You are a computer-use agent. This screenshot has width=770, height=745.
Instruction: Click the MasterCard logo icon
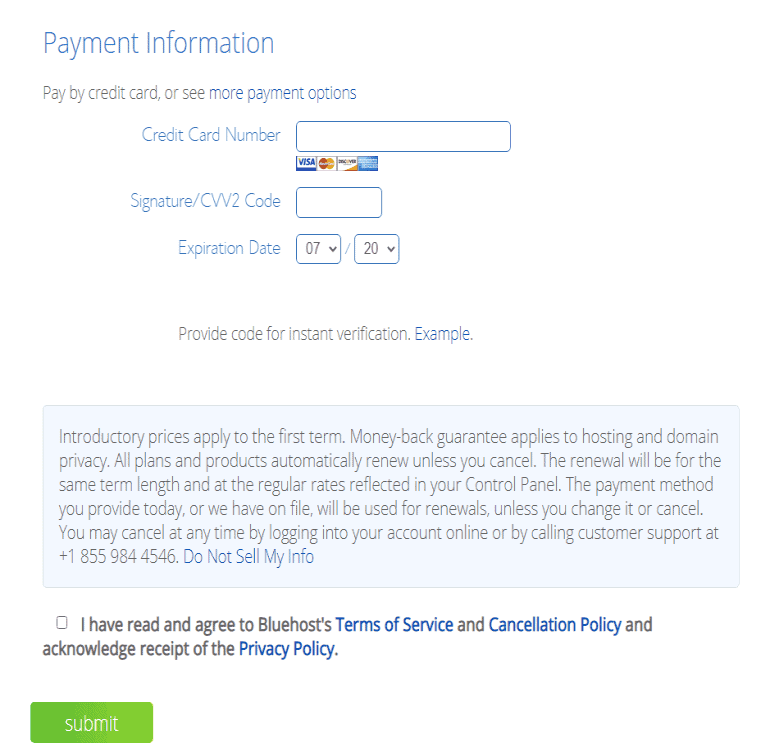coord(327,163)
